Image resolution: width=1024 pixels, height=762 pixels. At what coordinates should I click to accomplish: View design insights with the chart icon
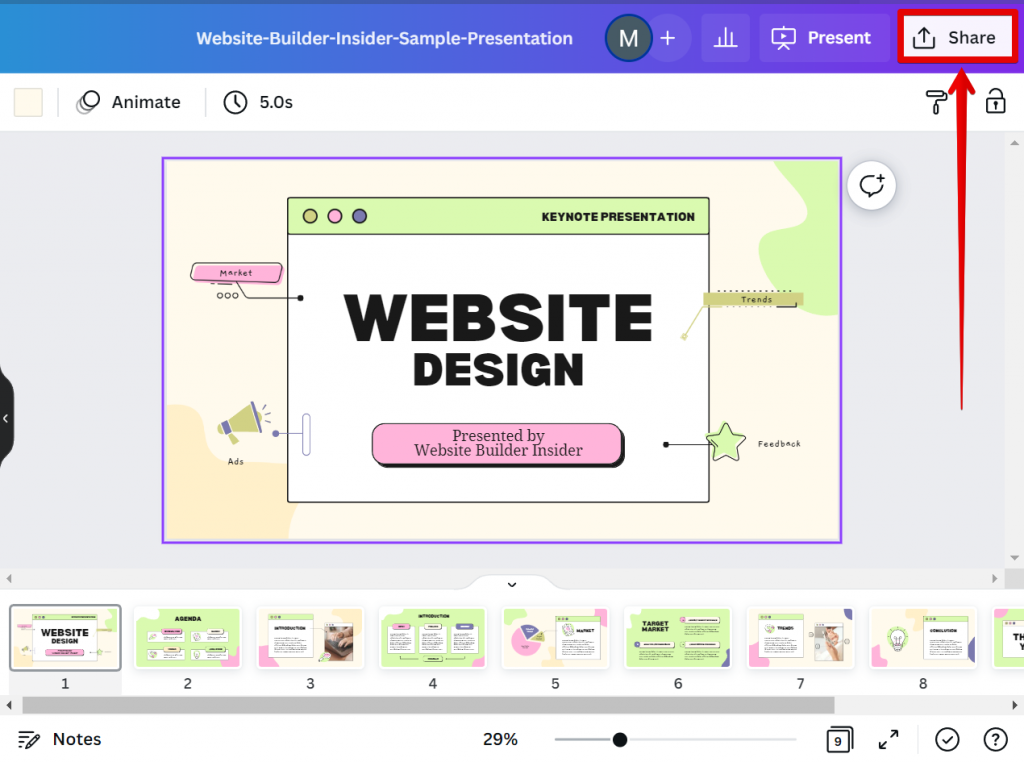(x=724, y=38)
